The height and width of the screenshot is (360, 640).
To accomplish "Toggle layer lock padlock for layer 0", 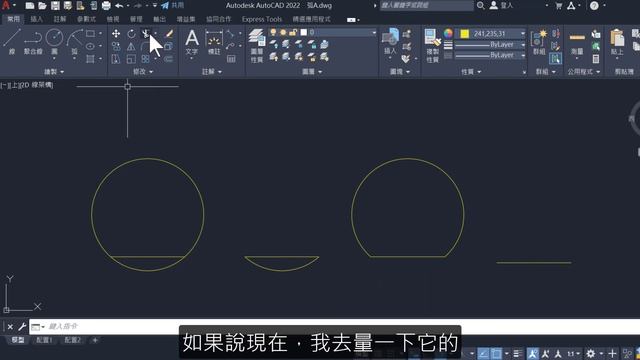I will coord(293,32).
